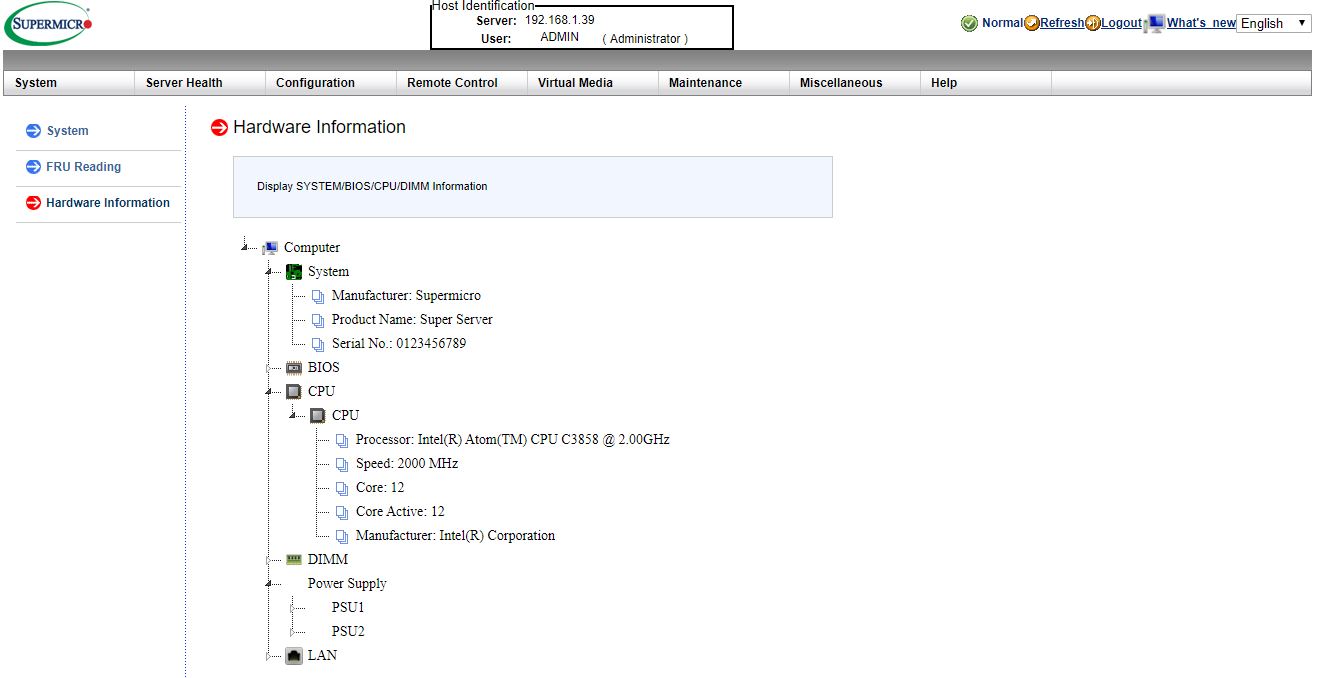Viewport: 1321px width, 678px height.
Task: Click the document icon beside Core: 12
Action: 342,488
